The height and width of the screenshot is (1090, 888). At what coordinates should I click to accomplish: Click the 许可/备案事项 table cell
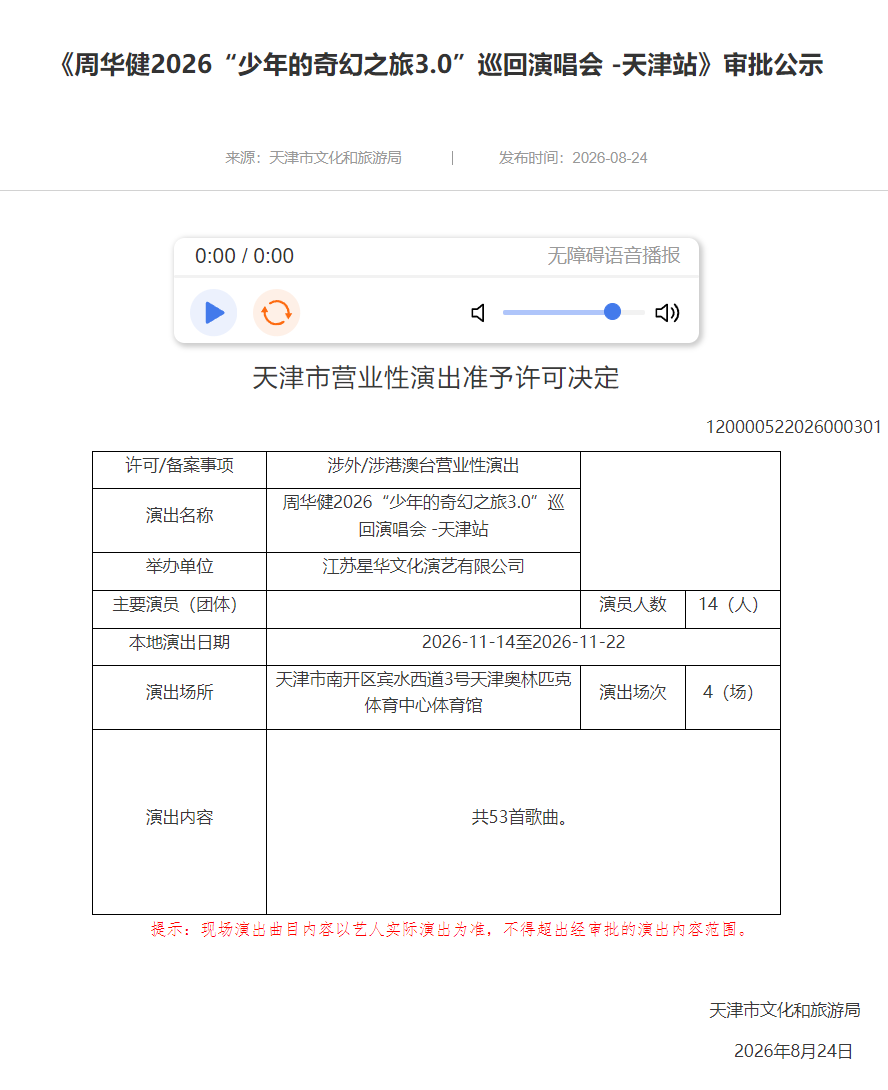(x=179, y=470)
